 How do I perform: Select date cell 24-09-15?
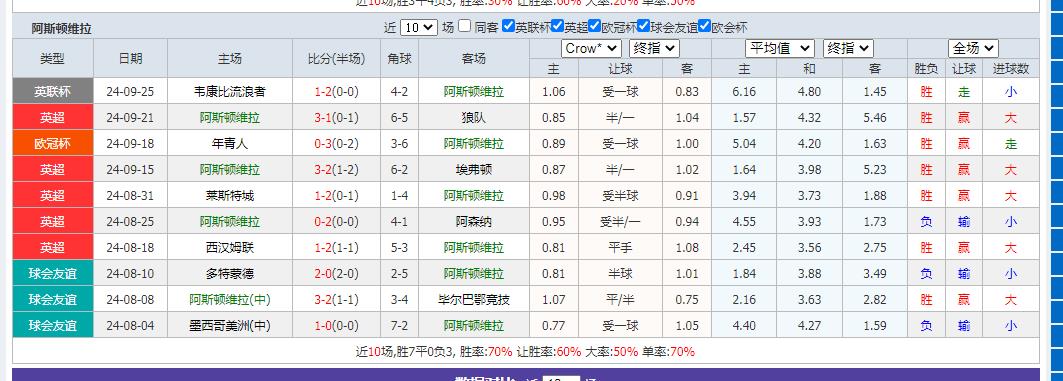click(130, 169)
